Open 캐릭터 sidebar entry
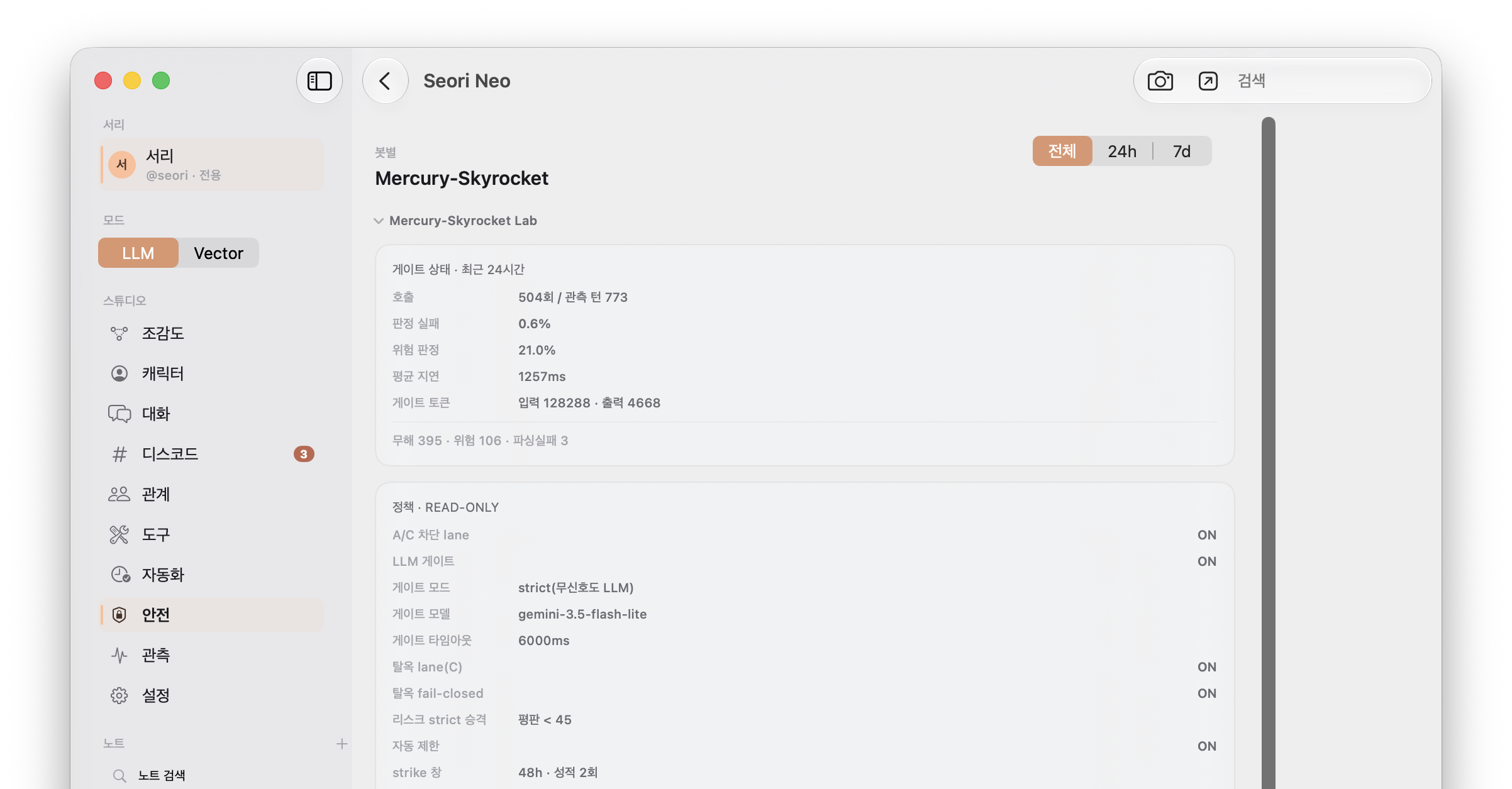The width and height of the screenshot is (1512, 789). click(x=212, y=373)
